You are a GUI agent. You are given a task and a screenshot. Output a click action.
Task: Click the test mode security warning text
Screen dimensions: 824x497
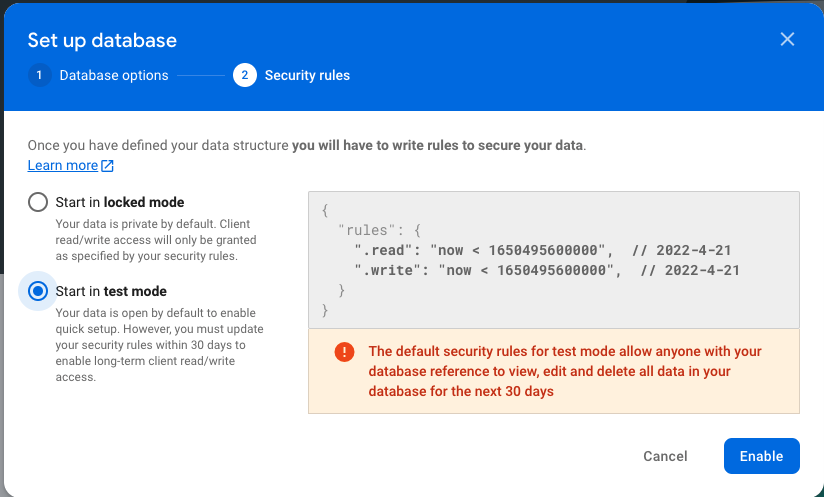565,371
